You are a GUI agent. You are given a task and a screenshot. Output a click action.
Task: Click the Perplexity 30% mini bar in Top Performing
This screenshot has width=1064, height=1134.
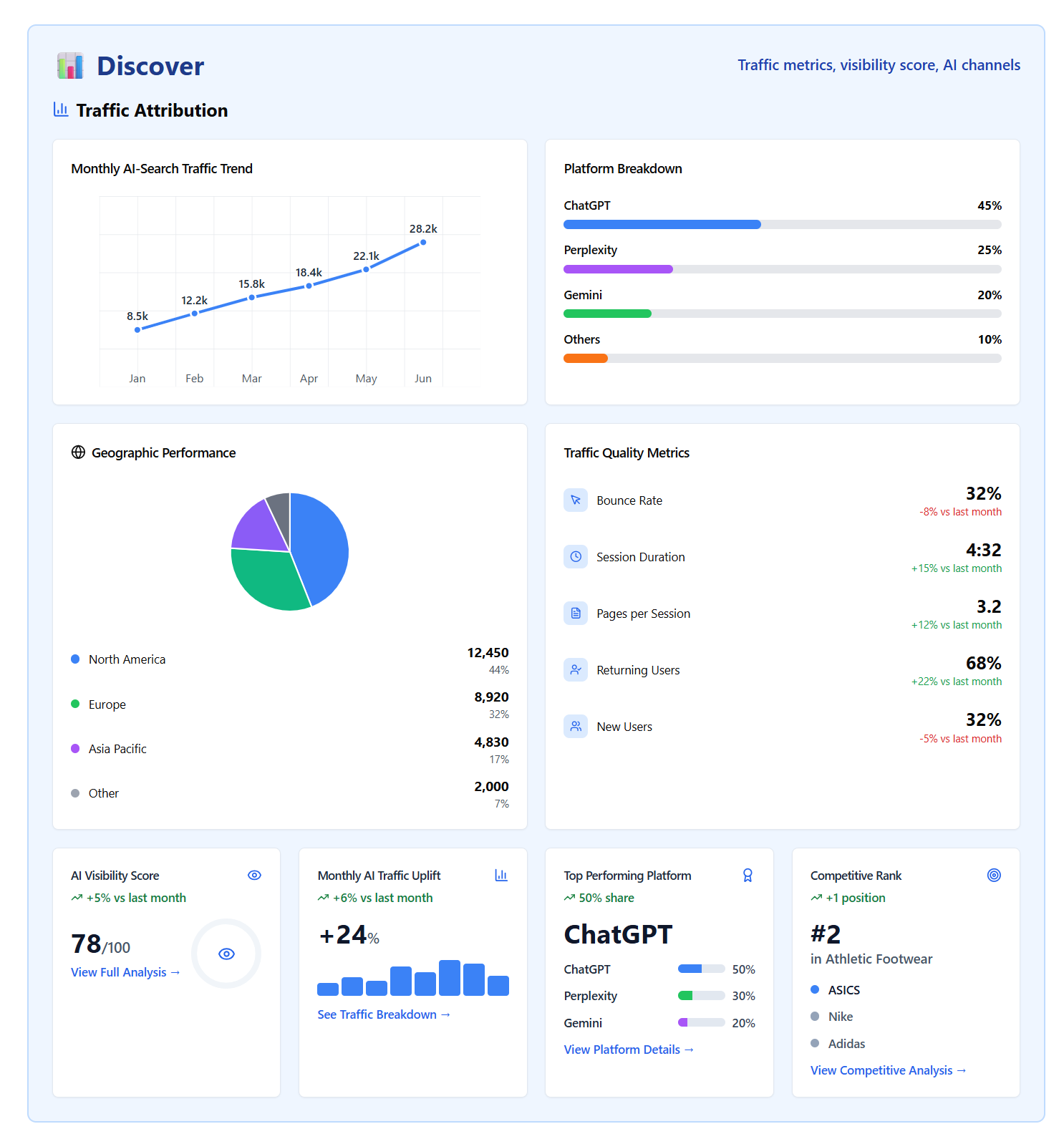702,995
